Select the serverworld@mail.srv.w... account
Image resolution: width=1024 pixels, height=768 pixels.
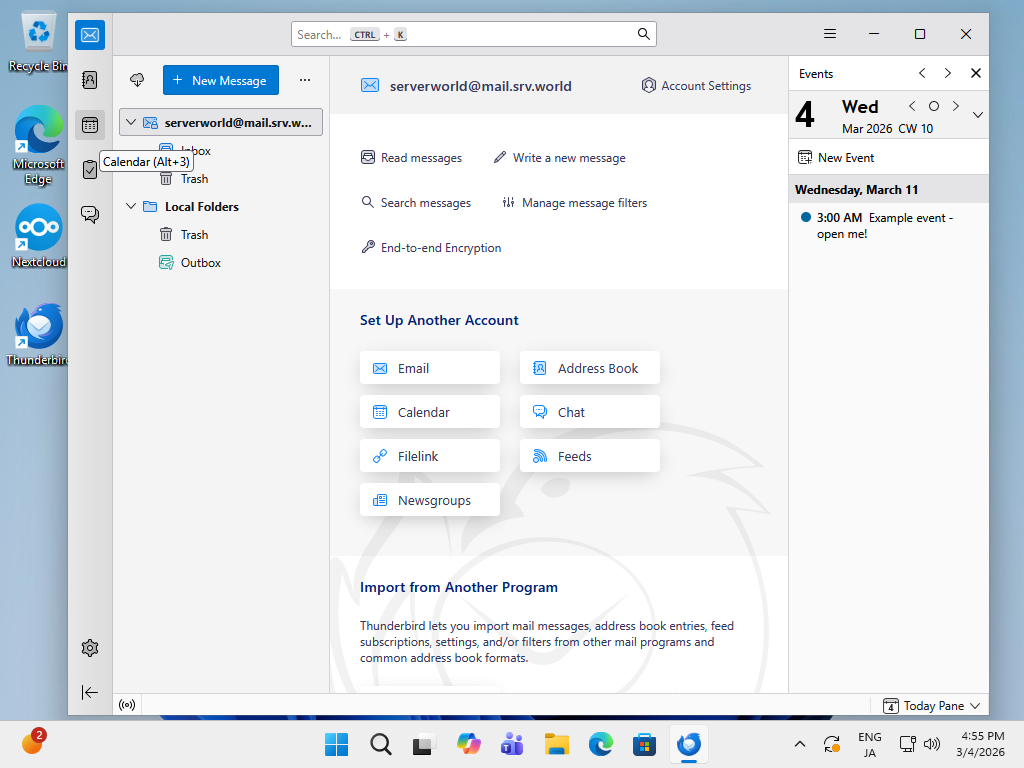(221, 123)
